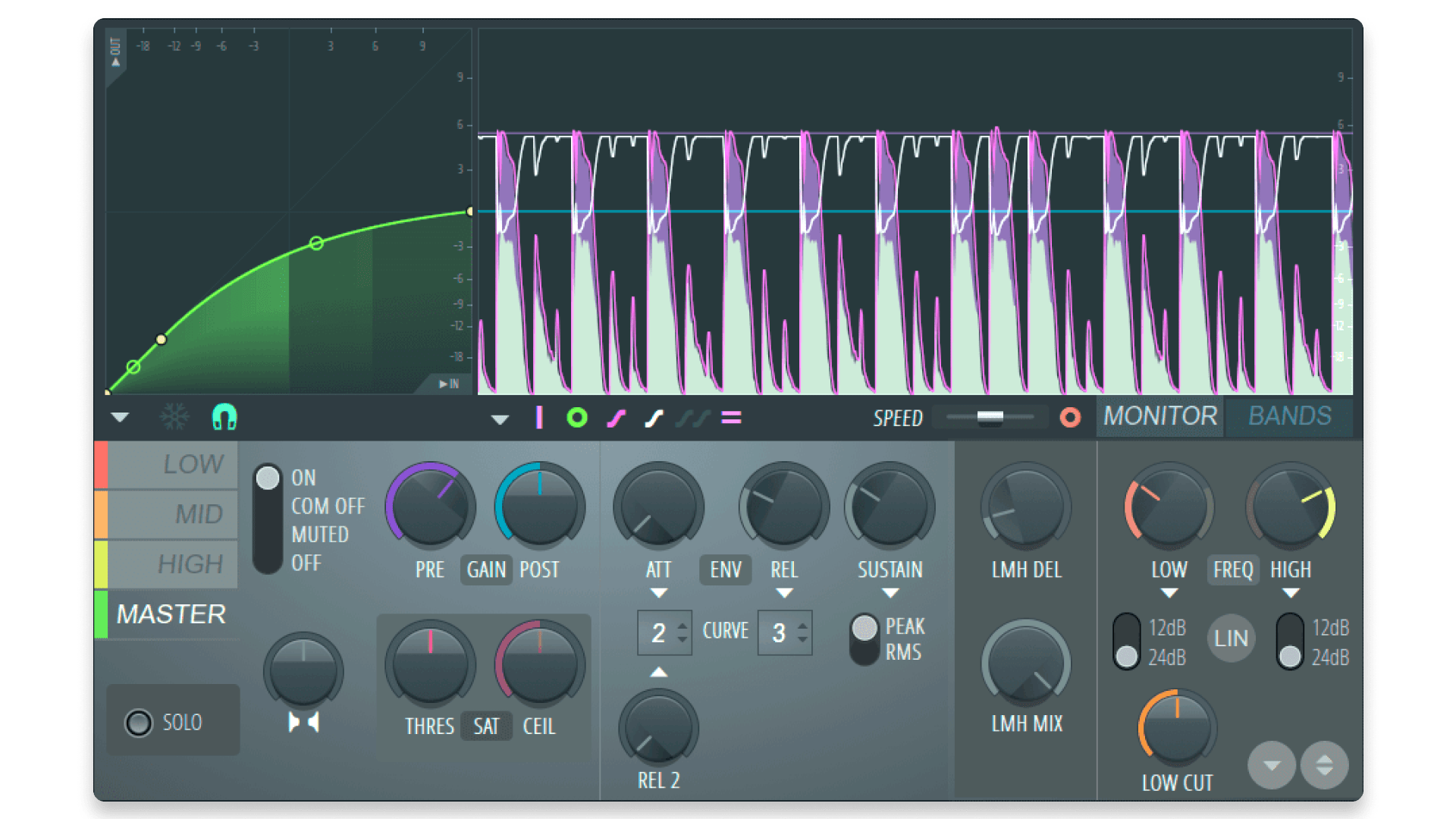Toggle the band state ON/OFF switch

[267, 519]
